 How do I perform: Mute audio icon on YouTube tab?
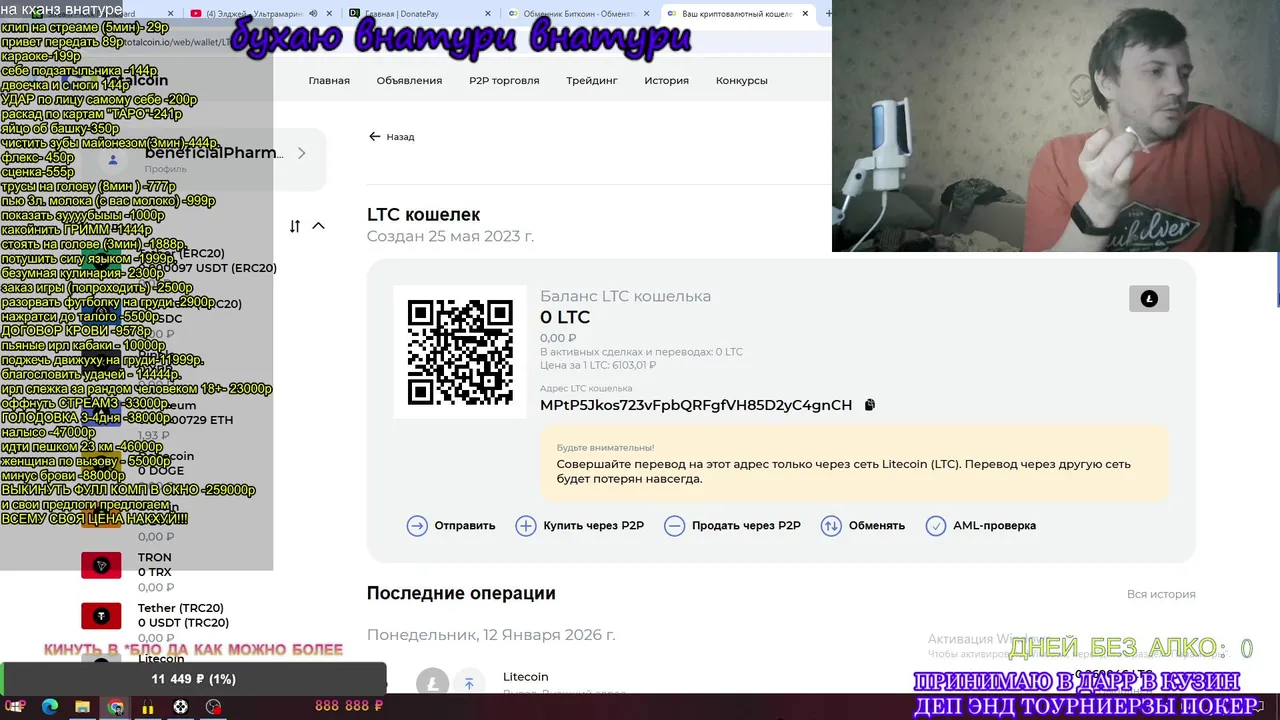tap(313, 14)
